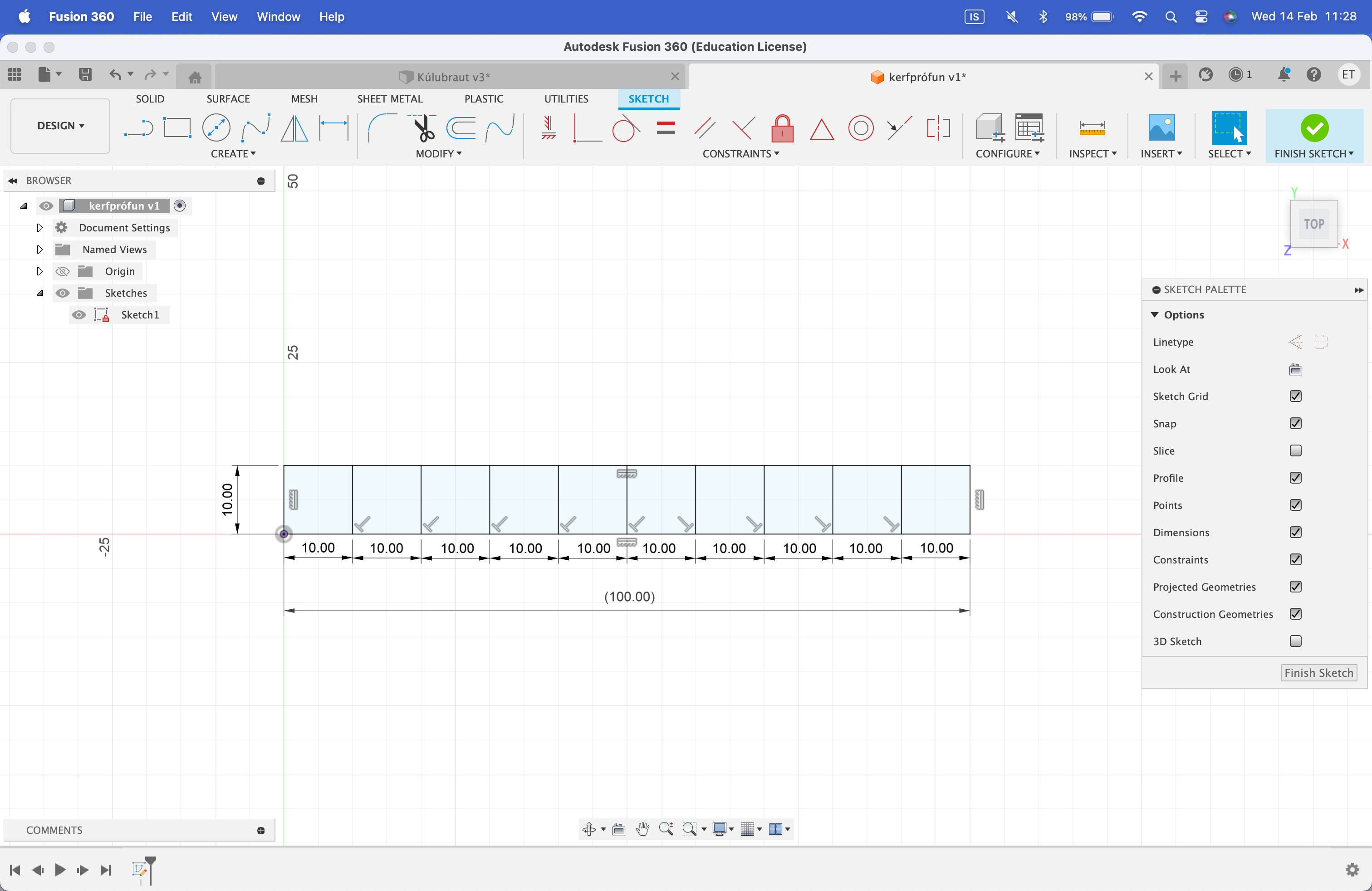Viewport: 1372px width, 891px height.
Task: Switch to the SURFACE tab
Action: pos(228,99)
